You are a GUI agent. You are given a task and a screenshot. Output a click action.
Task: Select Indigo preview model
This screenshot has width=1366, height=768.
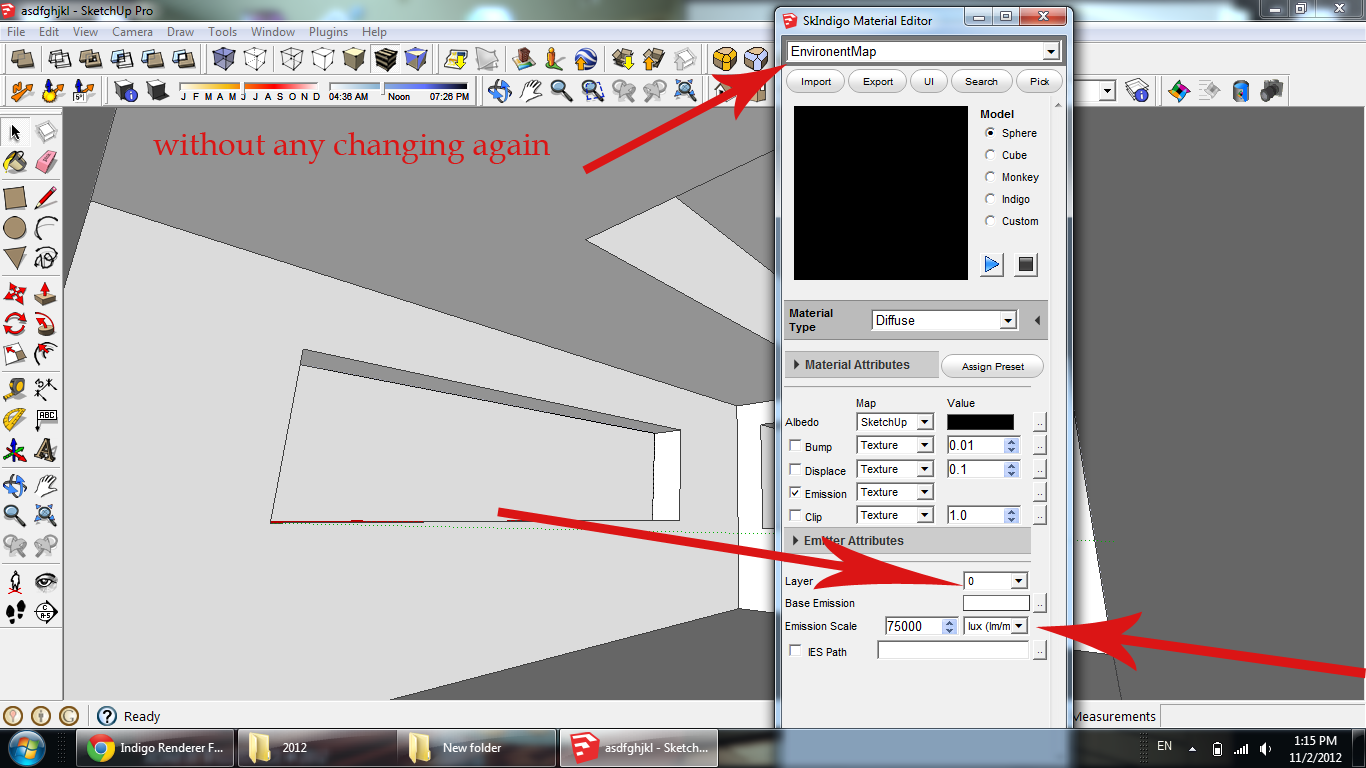point(990,199)
